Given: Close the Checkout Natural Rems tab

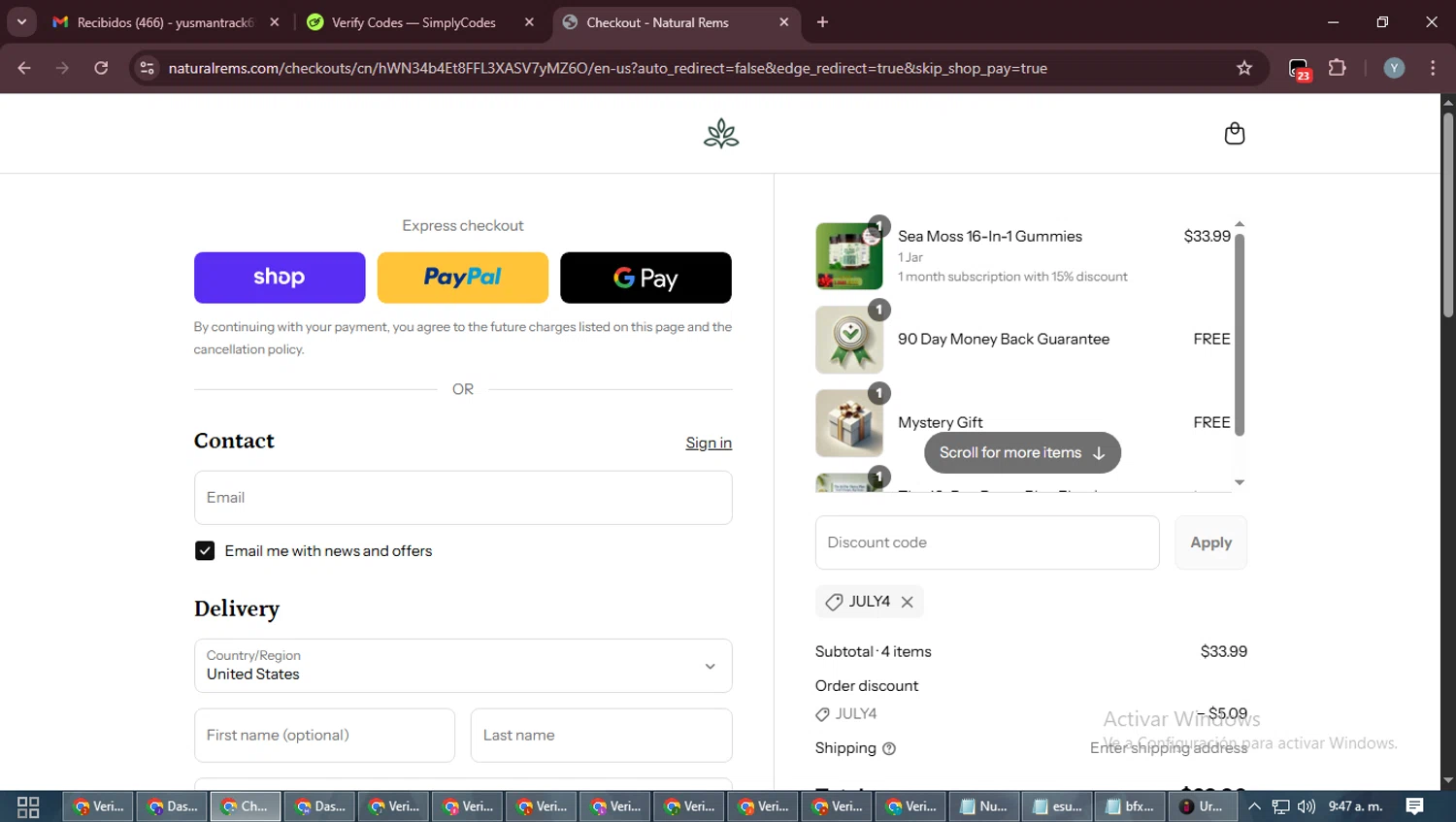Looking at the screenshot, I should tap(784, 22).
